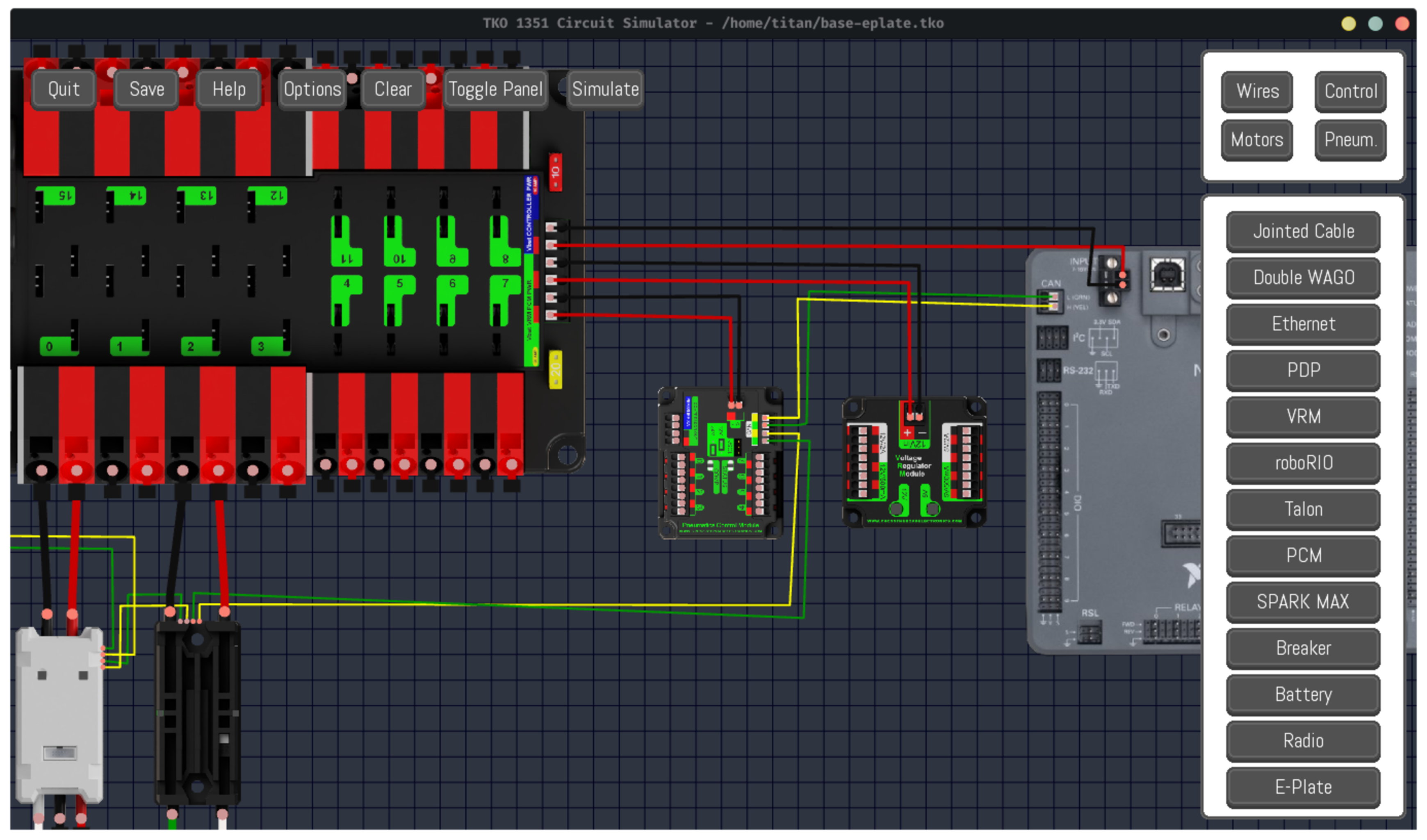Click the roboRIO power INPUT connector

point(1114,280)
